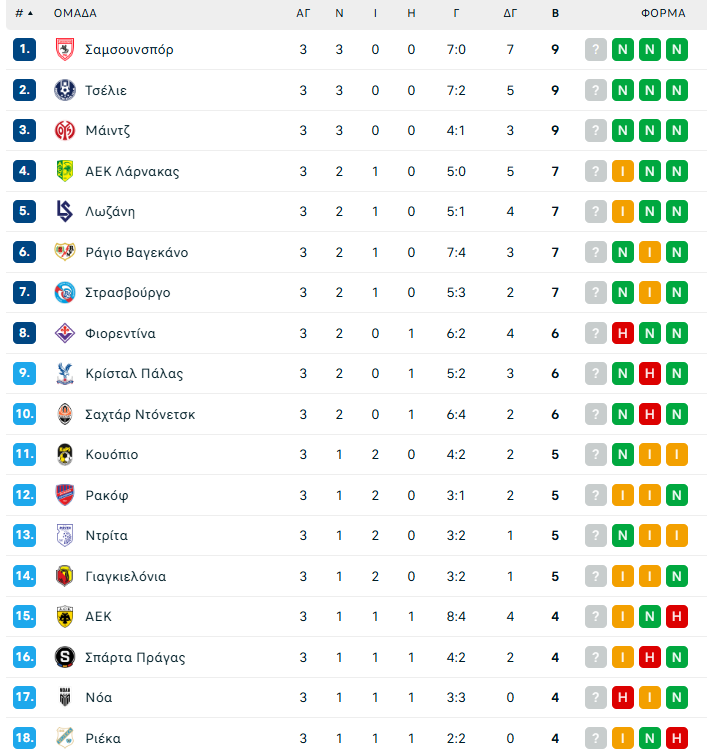707x755 pixels.
Task: Click the Shakhtar Donetsk team logo
Action: (x=65, y=414)
